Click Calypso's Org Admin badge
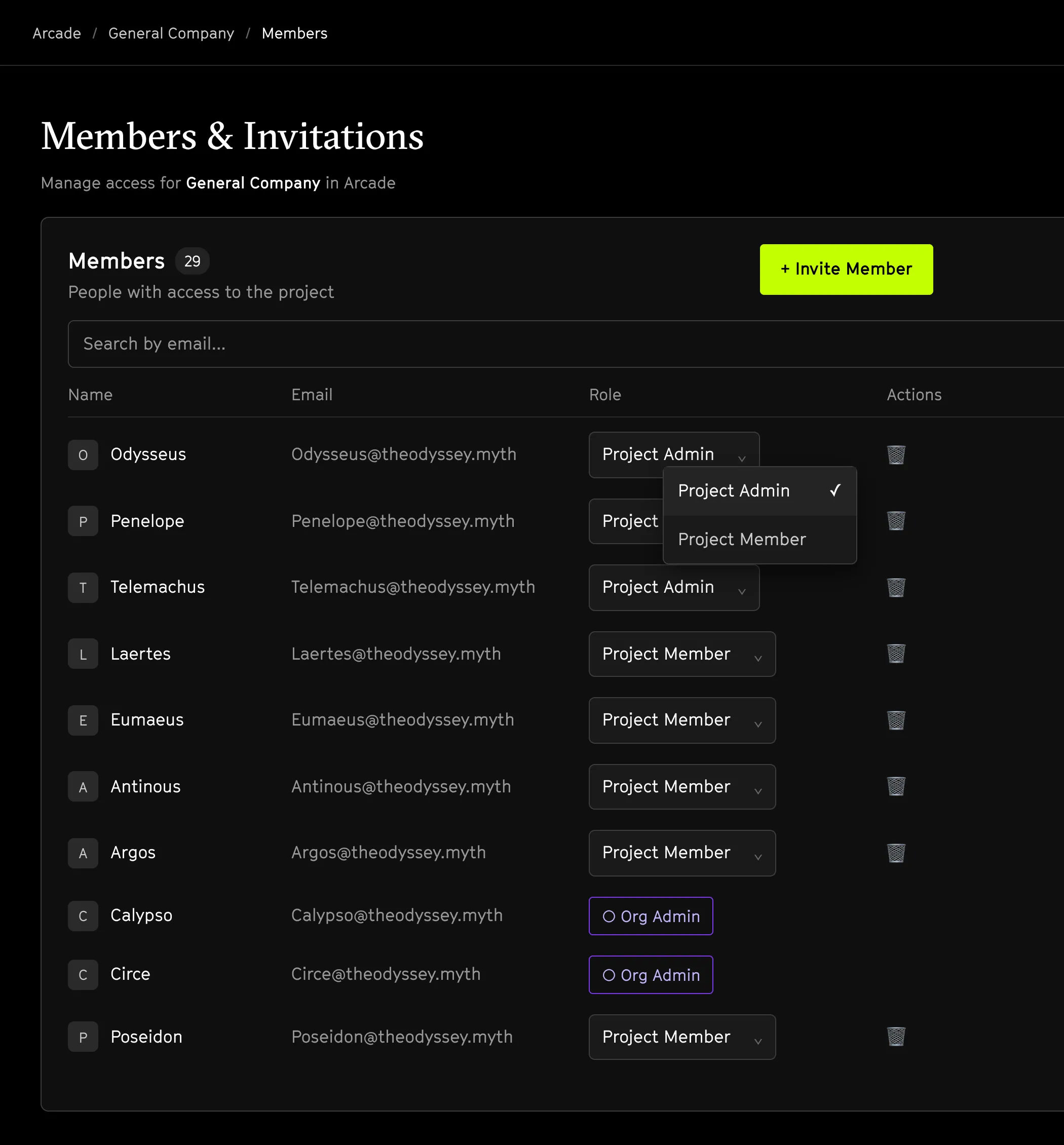Viewport: 1064px width, 1145px height. 651,916
